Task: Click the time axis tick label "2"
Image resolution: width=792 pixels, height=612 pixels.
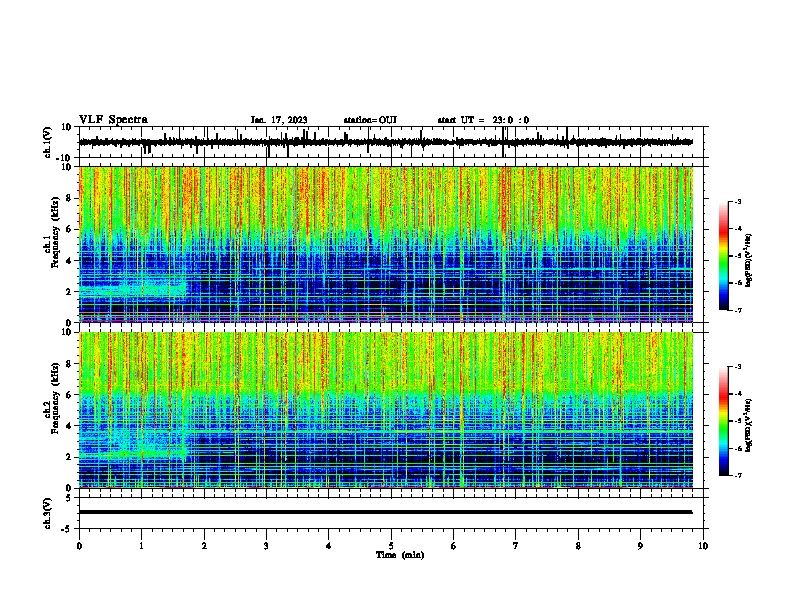Action: pyautogui.click(x=204, y=546)
